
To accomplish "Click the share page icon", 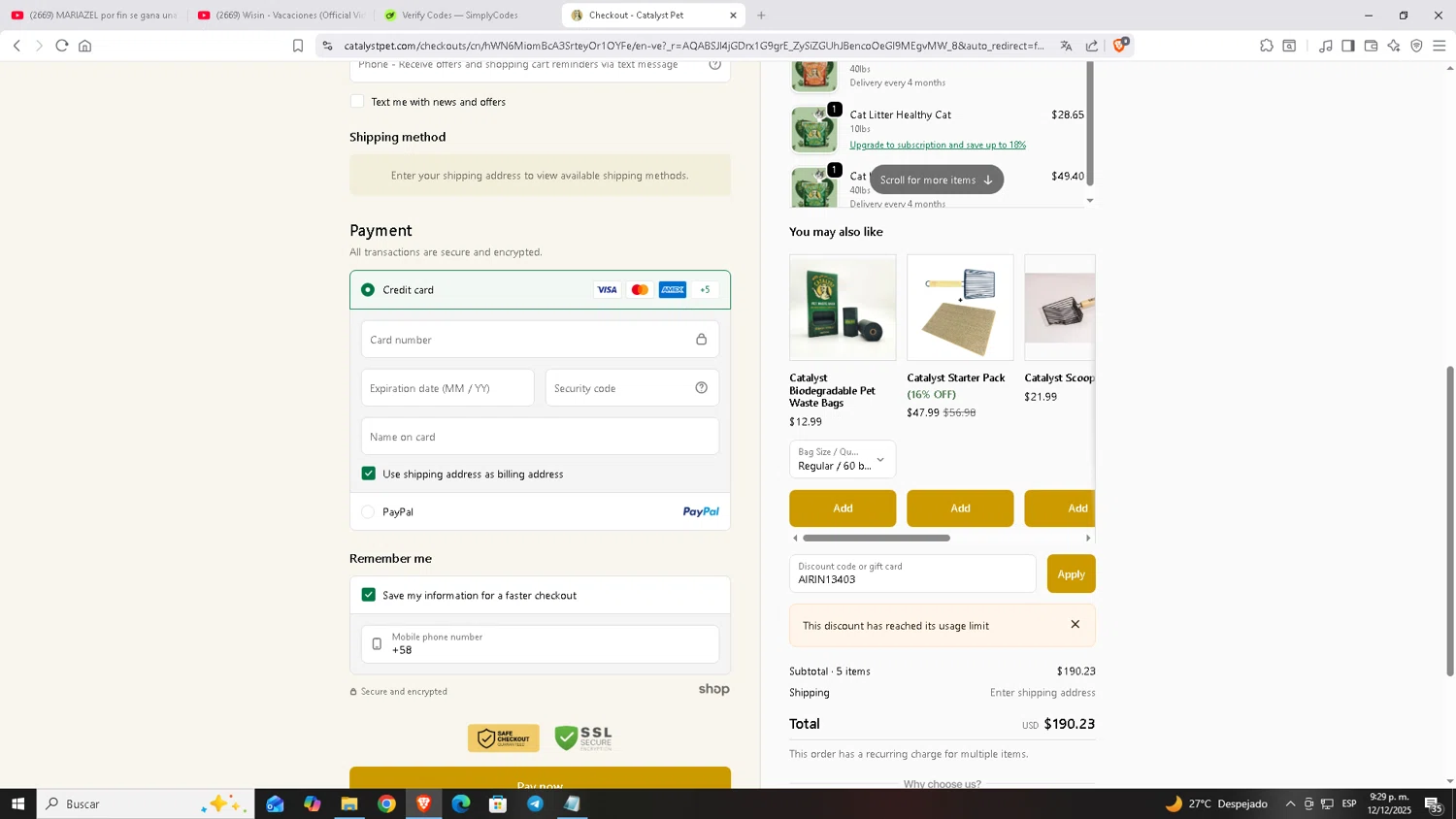I will tap(1092, 46).
